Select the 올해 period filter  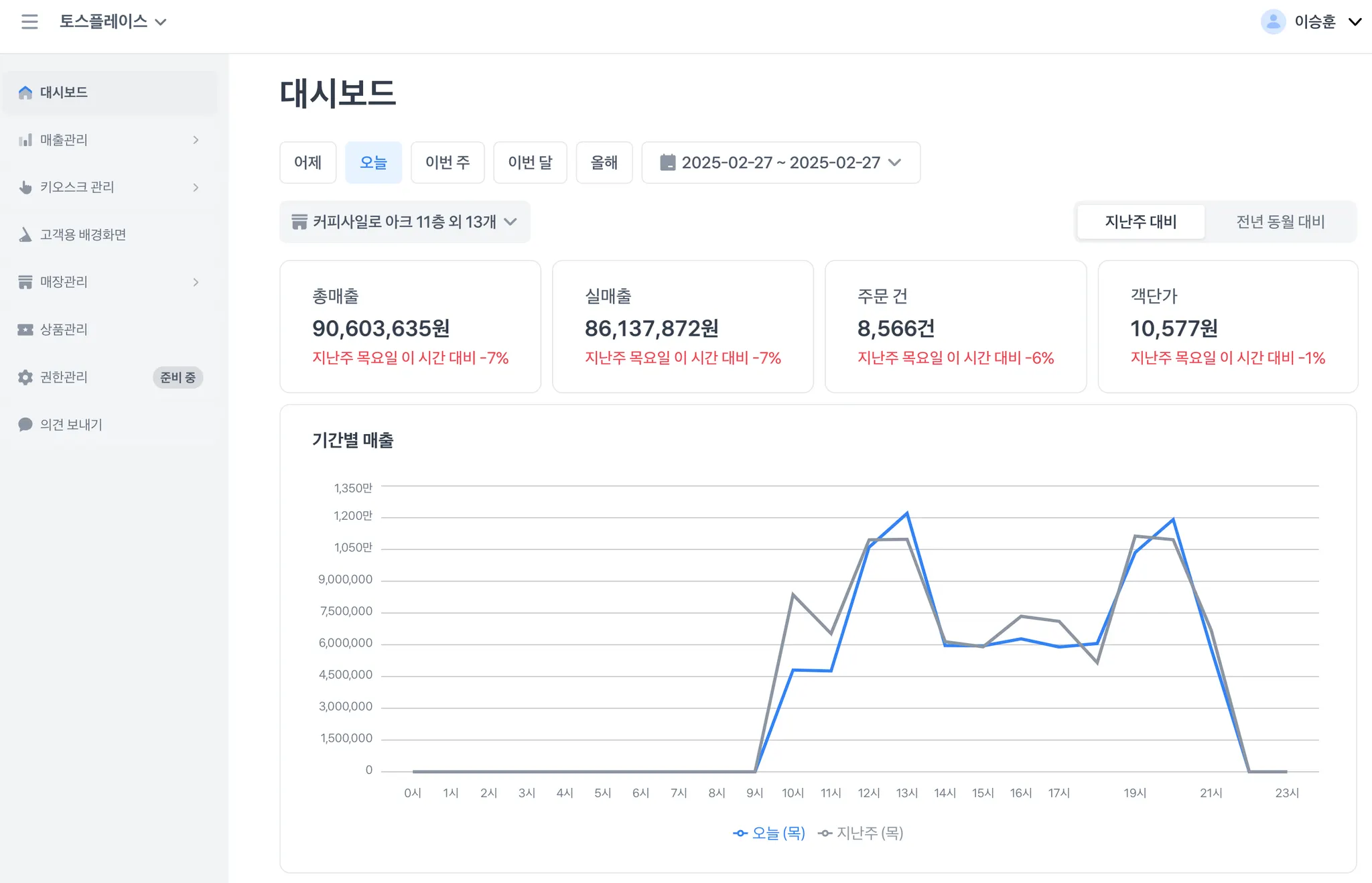click(604, 162)
